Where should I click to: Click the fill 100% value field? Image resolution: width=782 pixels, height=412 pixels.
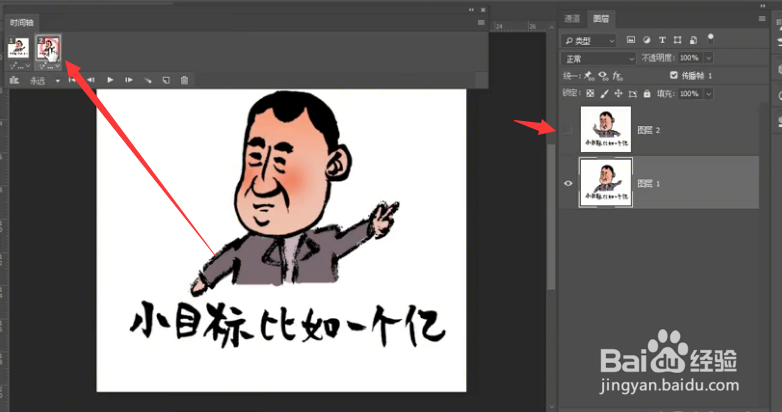[x=689, y=93]
